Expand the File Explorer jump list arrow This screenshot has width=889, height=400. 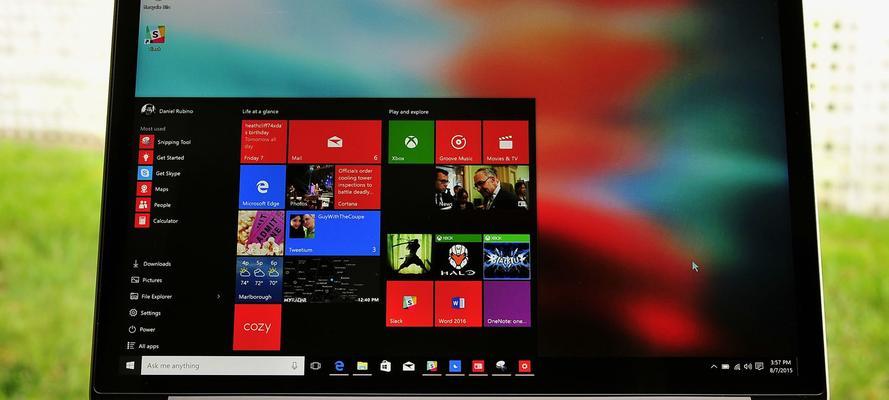(219, 296)
